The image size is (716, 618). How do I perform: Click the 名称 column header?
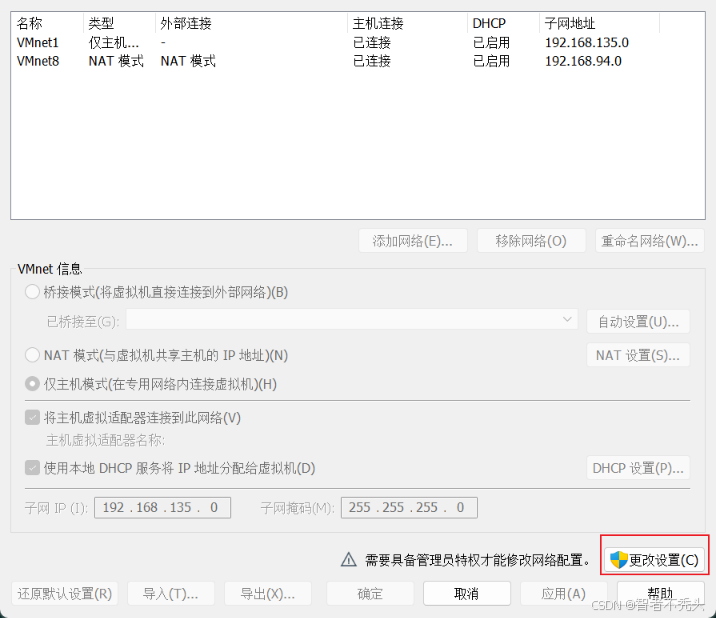pyautogui.click(x=47, y=23)
